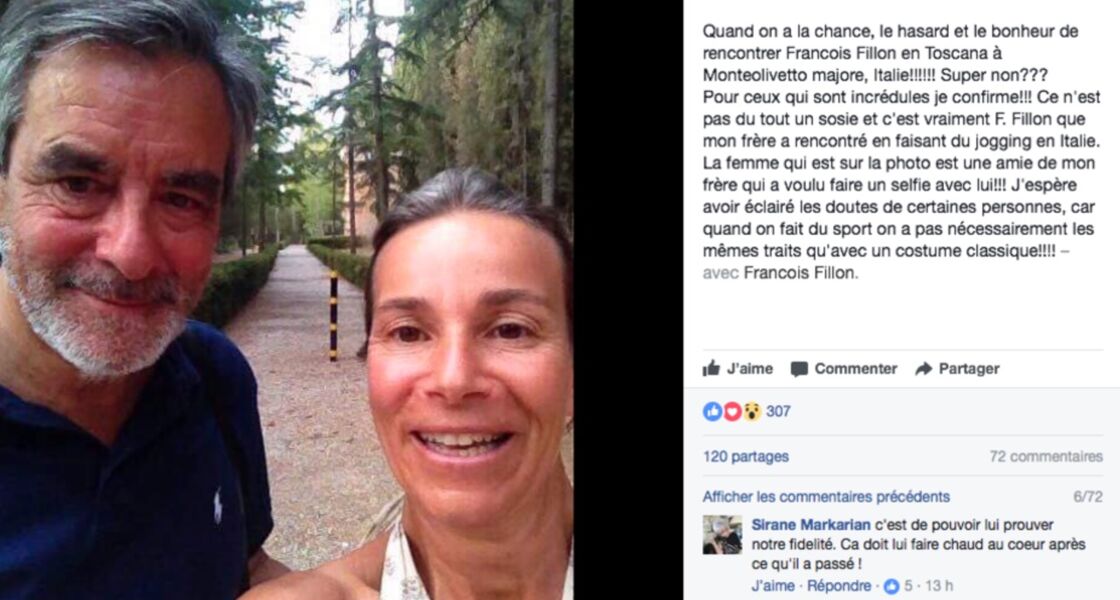Image resolution: width=1120 pixels, height=600 pixels.
Task: Click the selfie photo to view it
Action: [x=286, y=300]
